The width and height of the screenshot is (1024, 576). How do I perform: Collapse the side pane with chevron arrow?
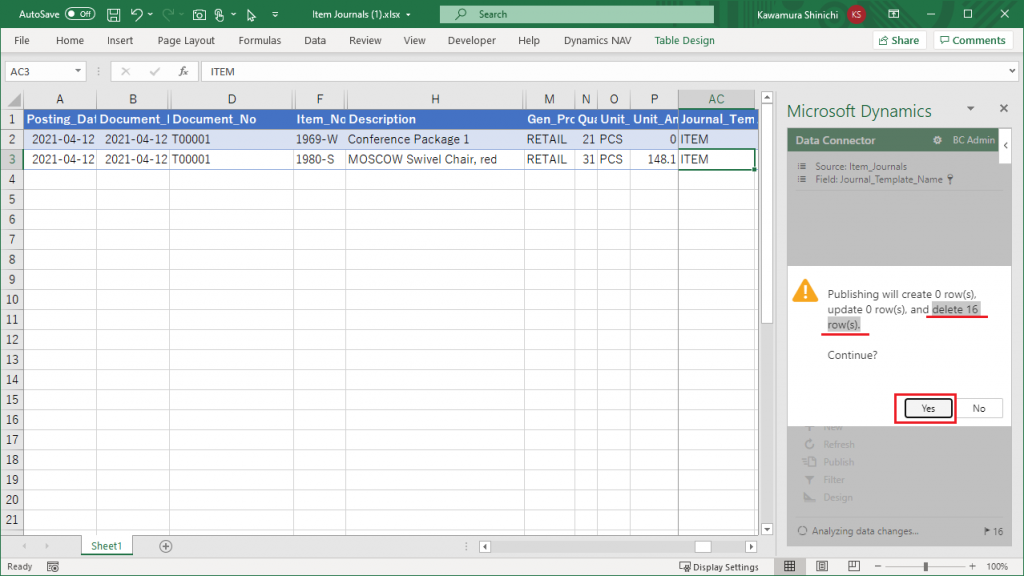pyautogui.click(x=1006, y=145)
